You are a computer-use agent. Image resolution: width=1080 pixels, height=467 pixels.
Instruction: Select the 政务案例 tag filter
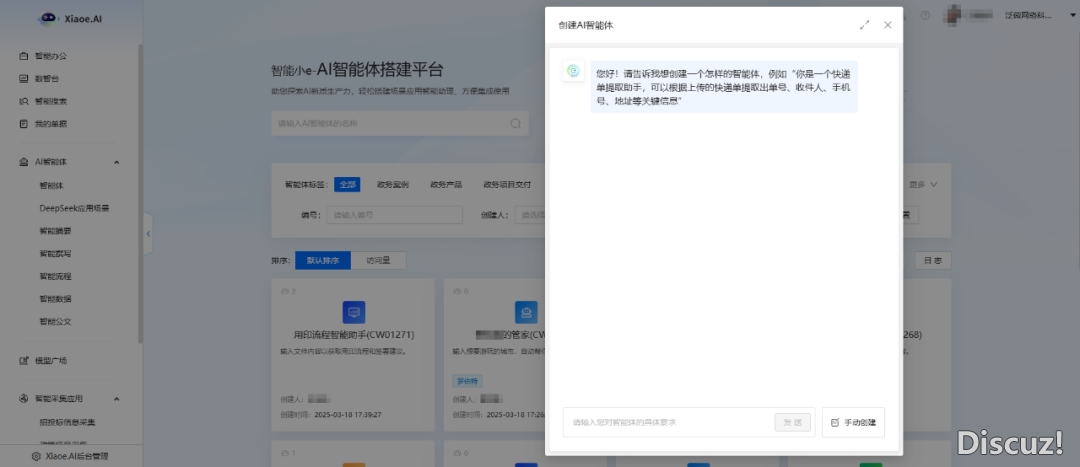click(393, 185)
